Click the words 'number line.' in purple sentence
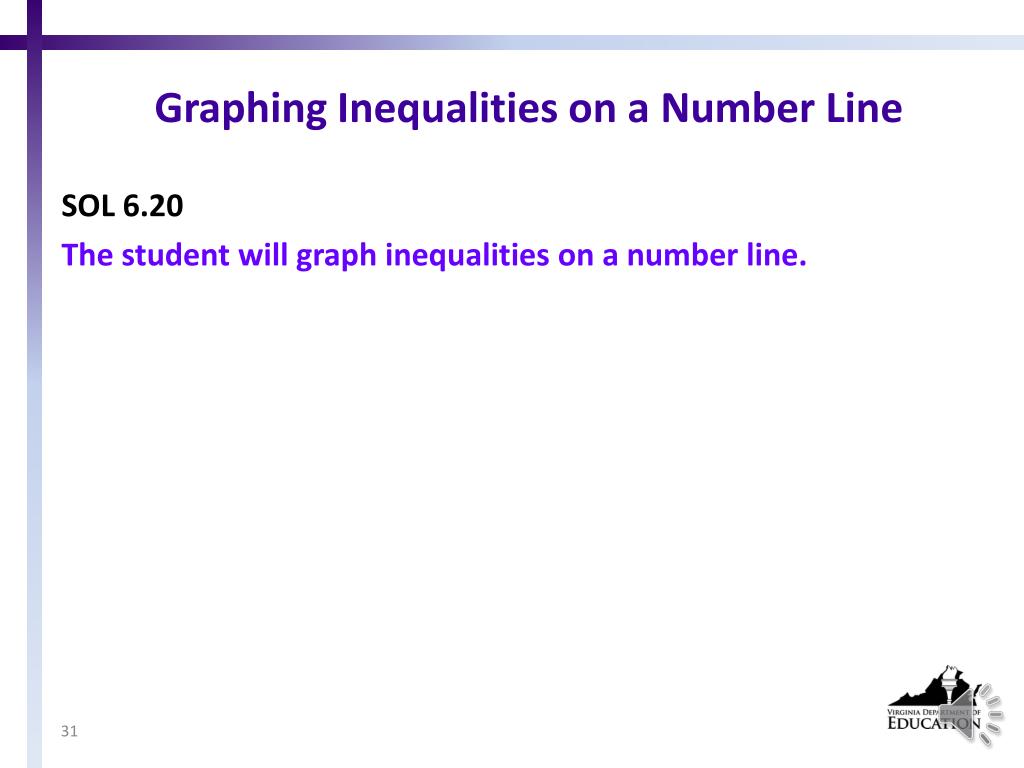This screenshot has height=768, width=1024. coord(716,255)
